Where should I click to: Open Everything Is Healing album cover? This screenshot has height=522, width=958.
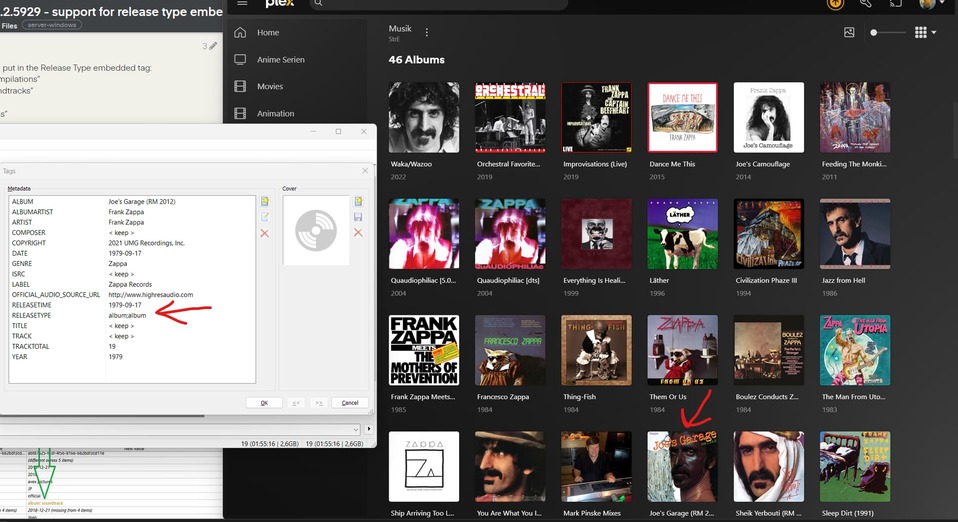pos(596,233)
